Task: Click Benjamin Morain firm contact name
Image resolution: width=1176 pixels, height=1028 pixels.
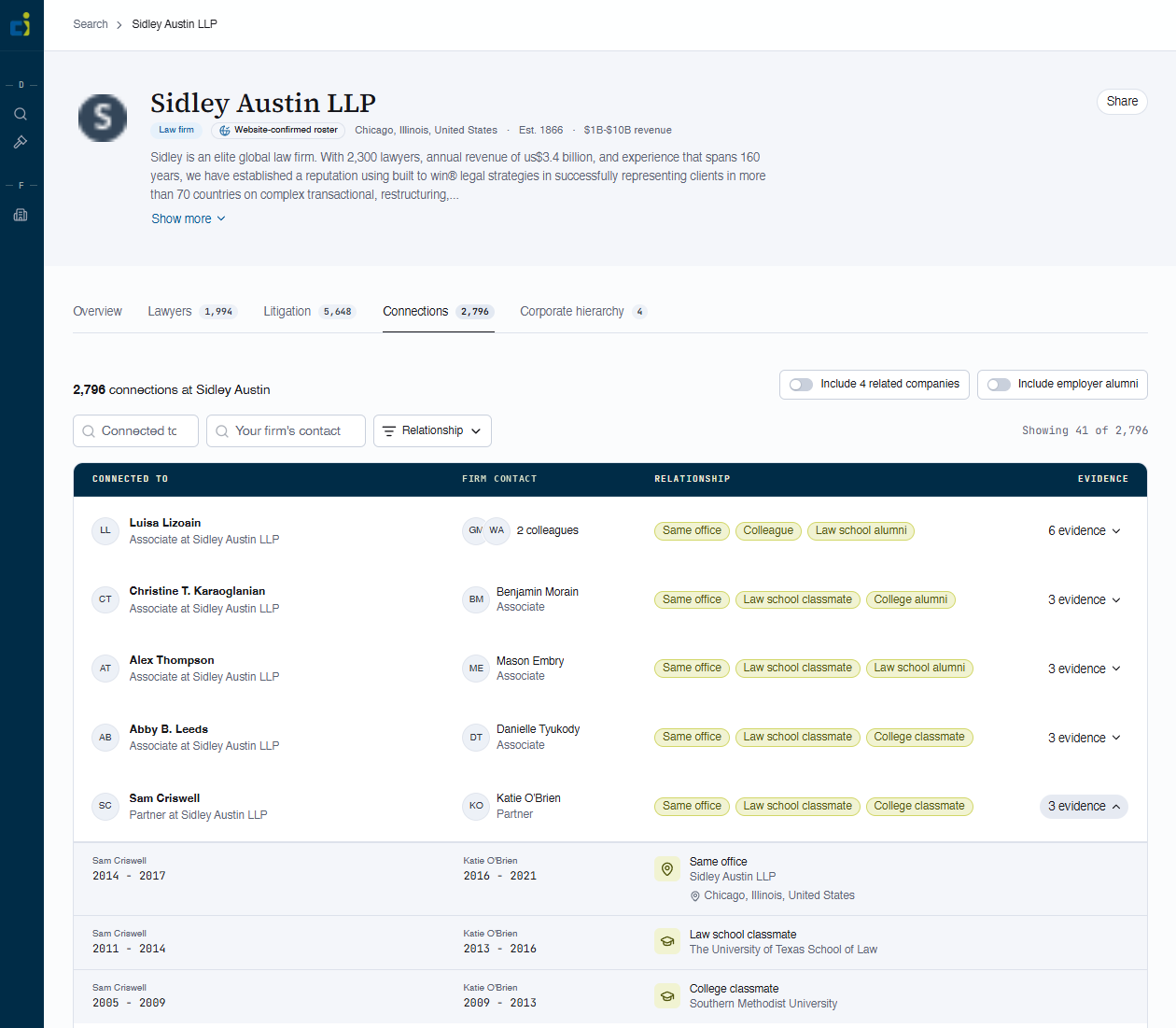Action: (538, 592)
